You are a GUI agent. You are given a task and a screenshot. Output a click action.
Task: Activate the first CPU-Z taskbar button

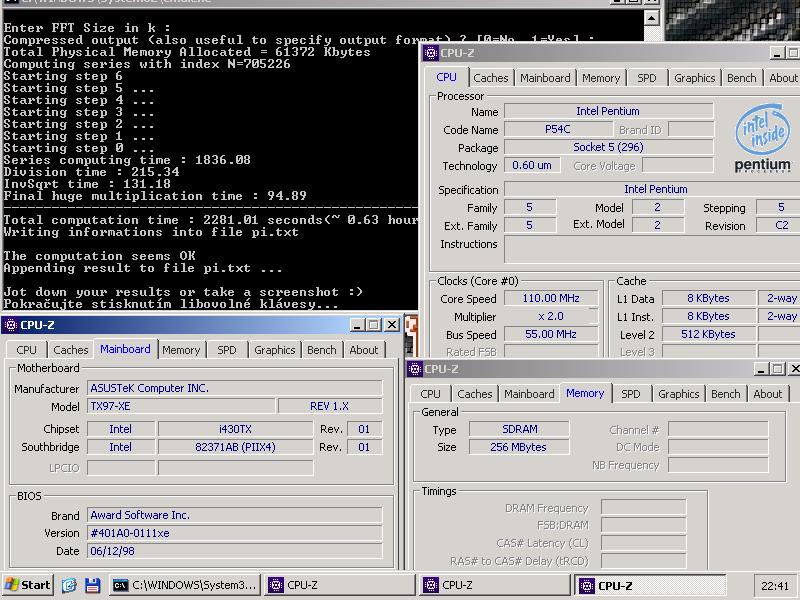[339, 585]
